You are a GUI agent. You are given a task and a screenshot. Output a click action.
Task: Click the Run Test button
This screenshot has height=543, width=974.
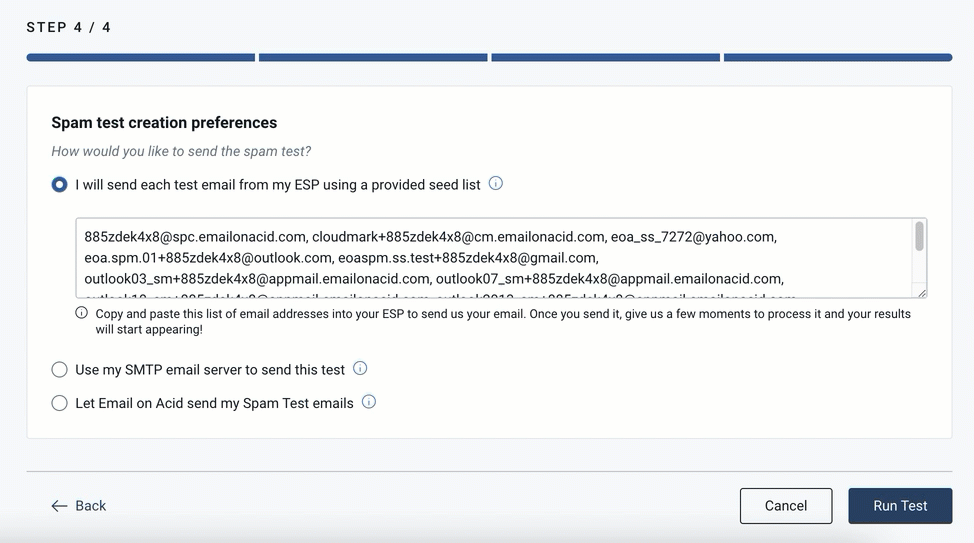point(900,506)
